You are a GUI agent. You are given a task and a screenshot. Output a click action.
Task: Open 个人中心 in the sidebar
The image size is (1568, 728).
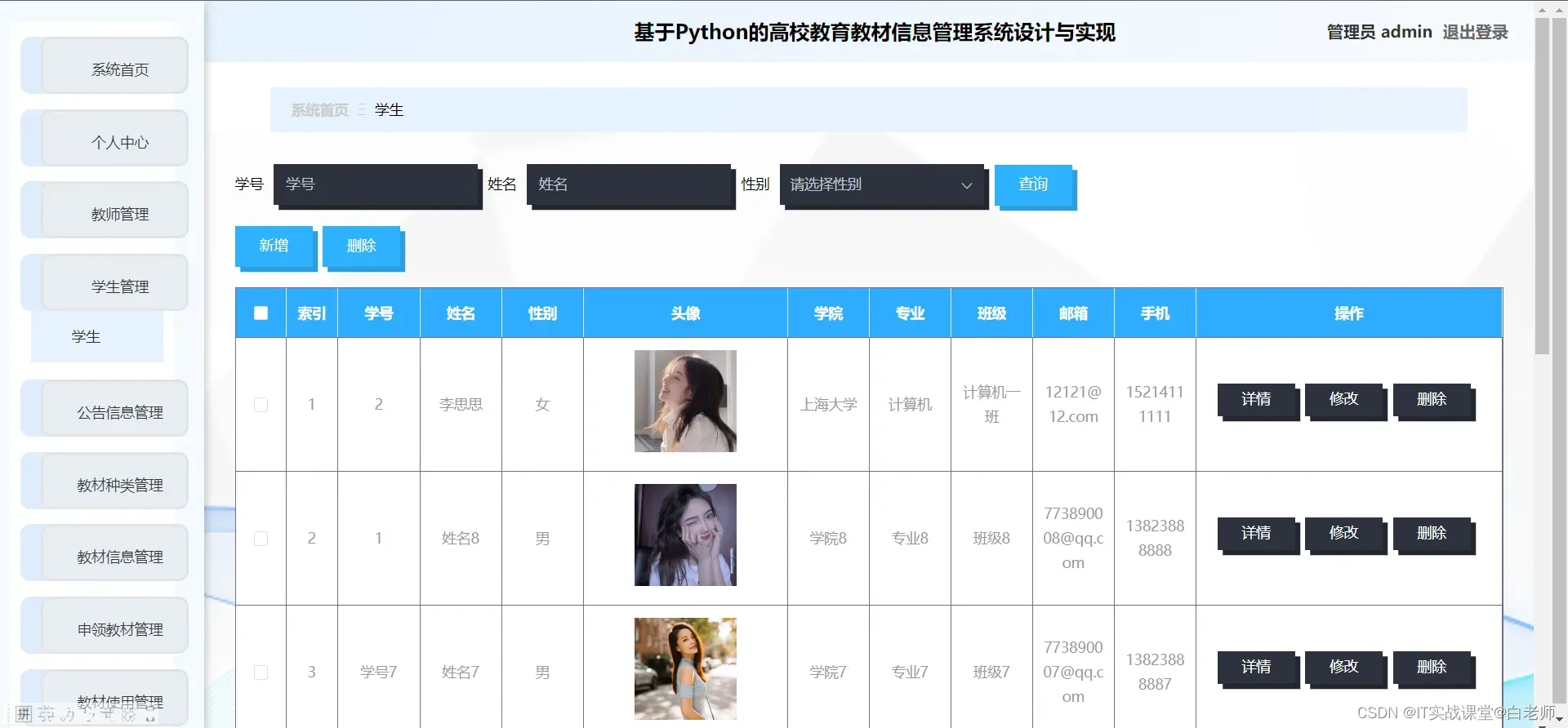click(x=105, y=139)
